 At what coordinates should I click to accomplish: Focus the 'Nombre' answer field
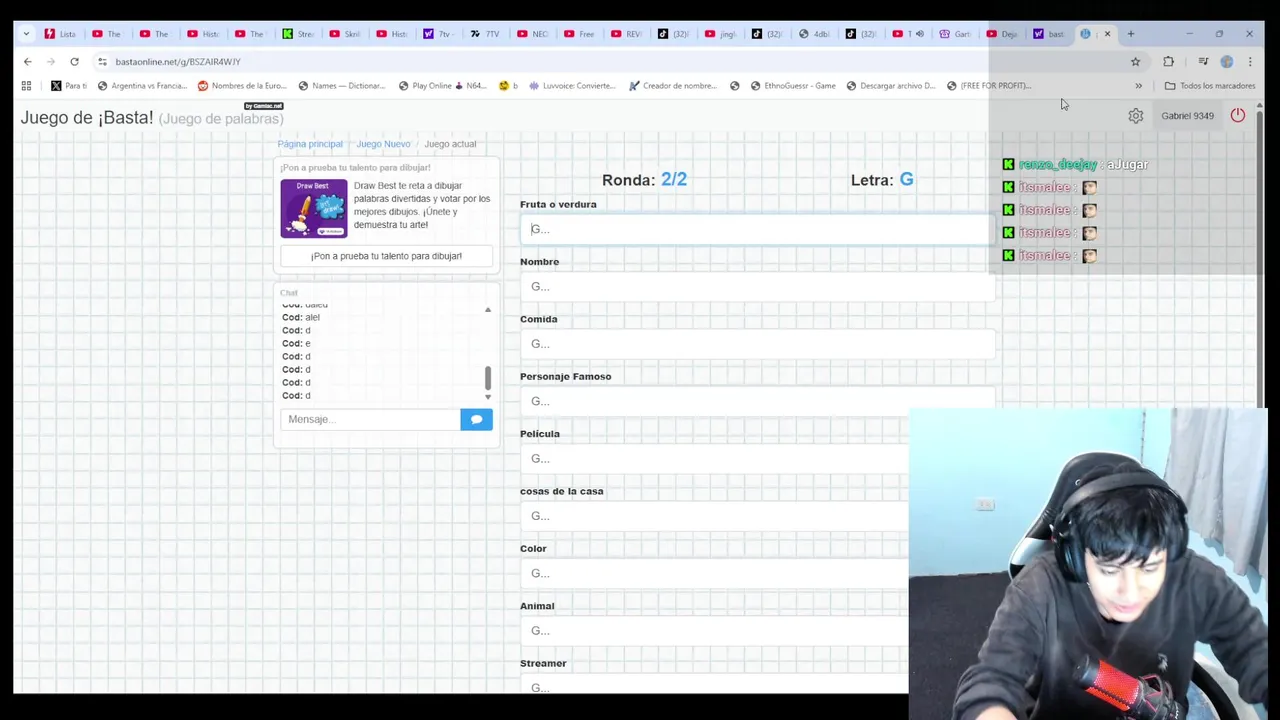pyautogui.click(x=757, y=286)
